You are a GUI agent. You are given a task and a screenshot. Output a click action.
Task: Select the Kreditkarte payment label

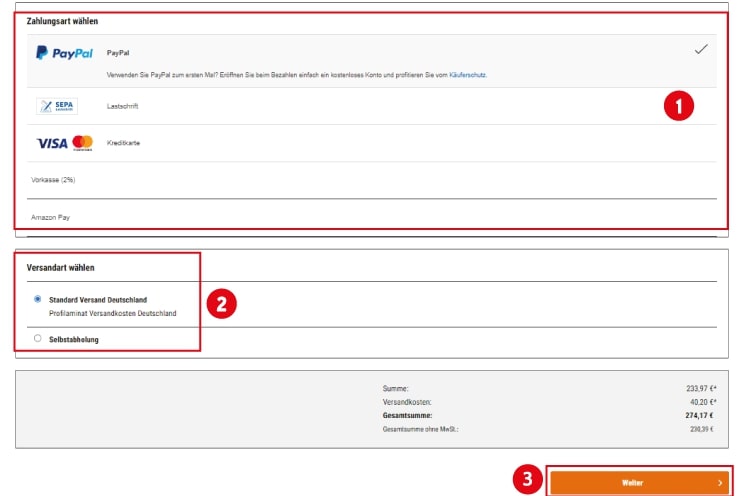[x=123, y=143]
